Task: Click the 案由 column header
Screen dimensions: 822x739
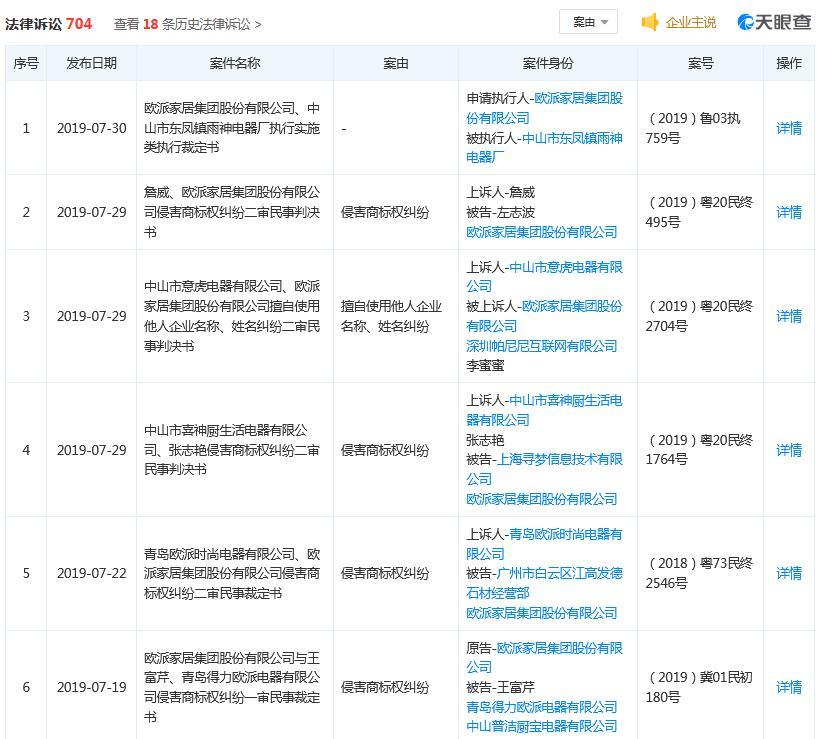Action: point(396,63)
